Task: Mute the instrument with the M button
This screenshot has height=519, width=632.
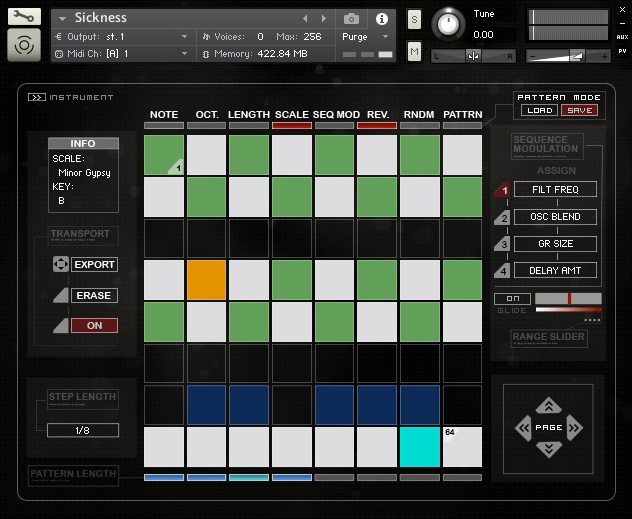Action: coord(415,51)
